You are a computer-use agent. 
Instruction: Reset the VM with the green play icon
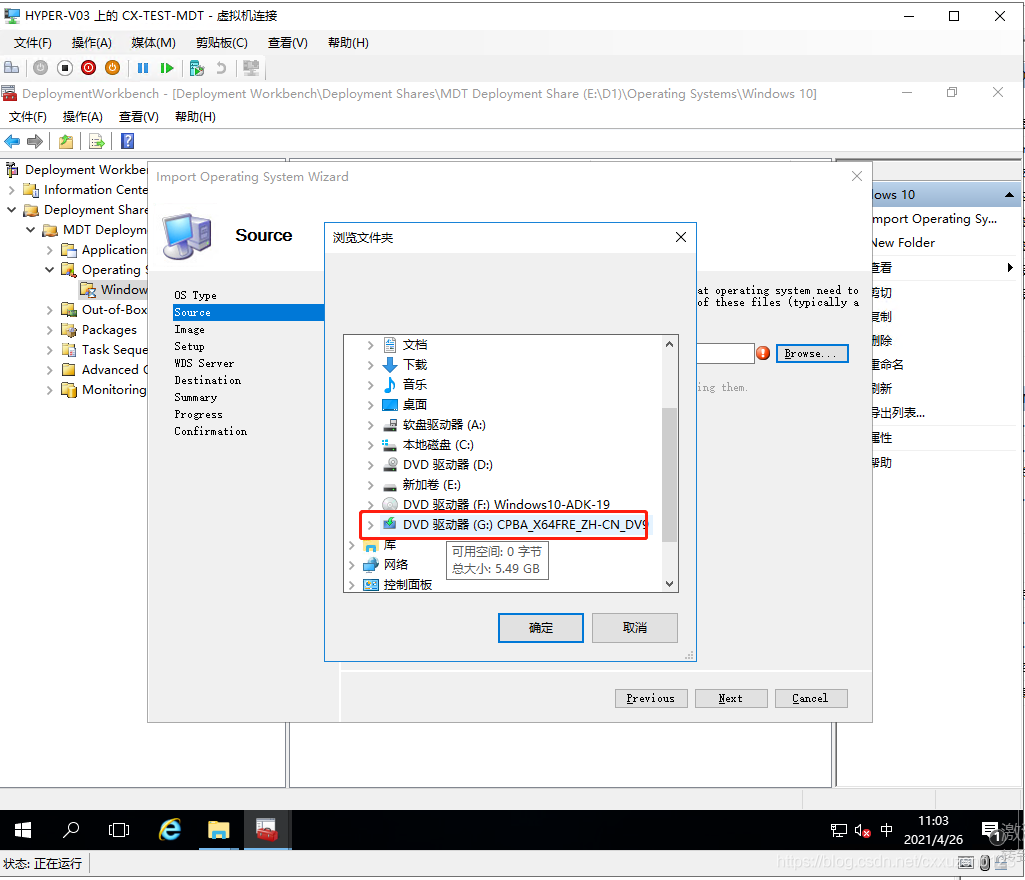tap(167, 68)
